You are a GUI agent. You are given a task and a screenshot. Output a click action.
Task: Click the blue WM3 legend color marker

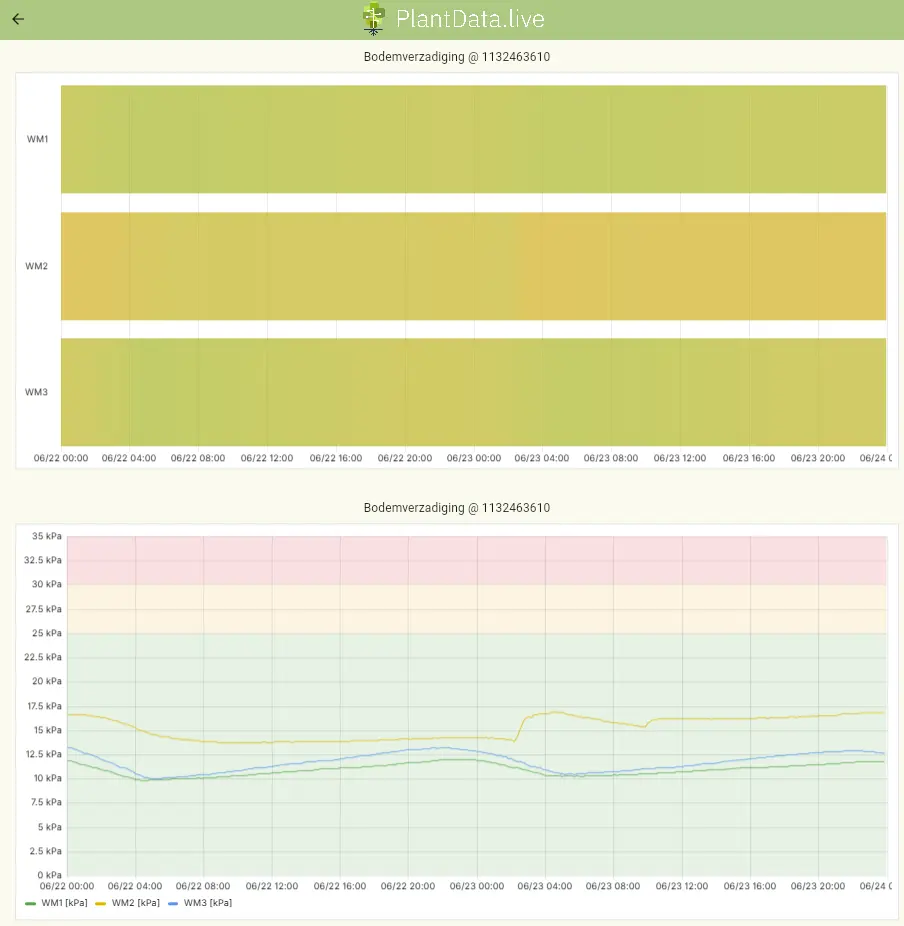pyautogui.click(x=174, y=903)
